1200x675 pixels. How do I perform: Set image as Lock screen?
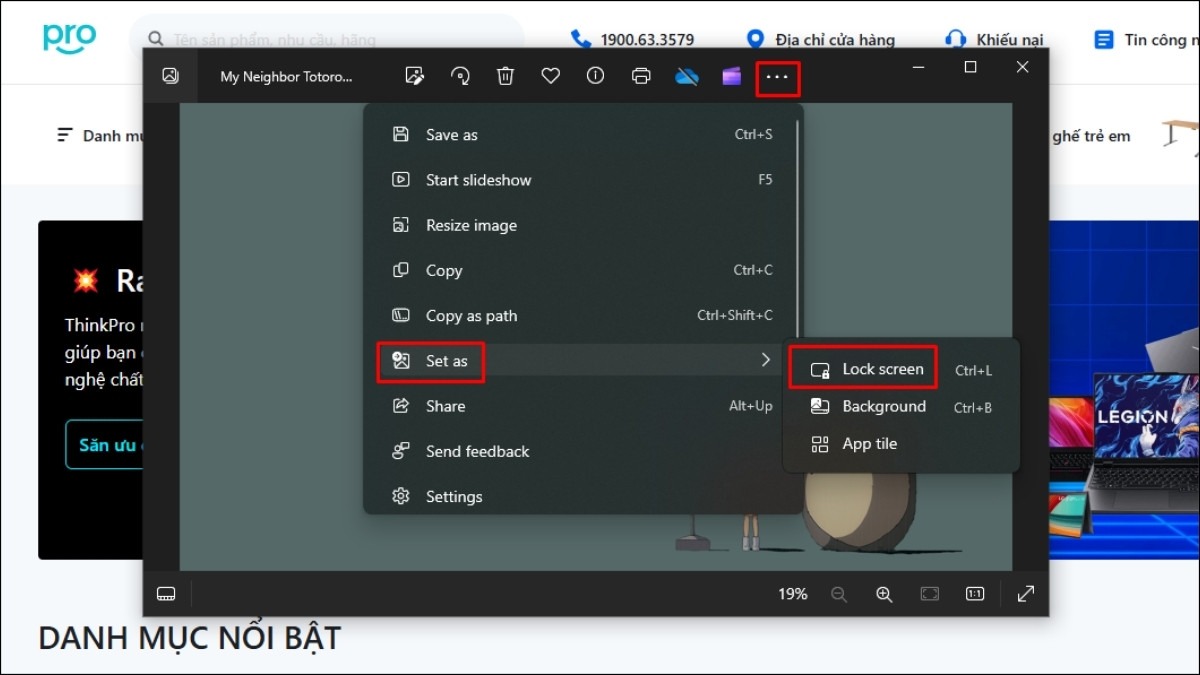click(901, 369)
